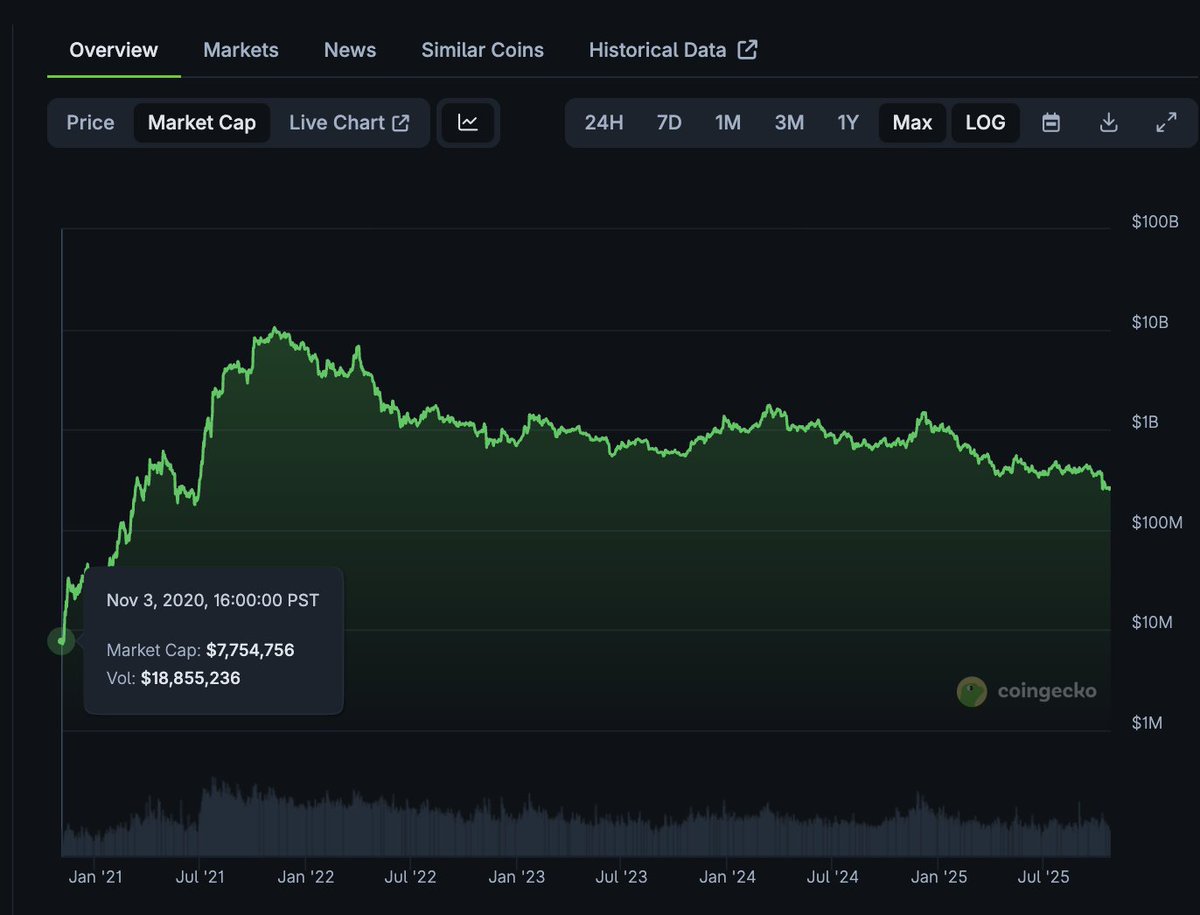The image size is (1200, 915).
Task: Choose the Max time range option
Action: 912,122
